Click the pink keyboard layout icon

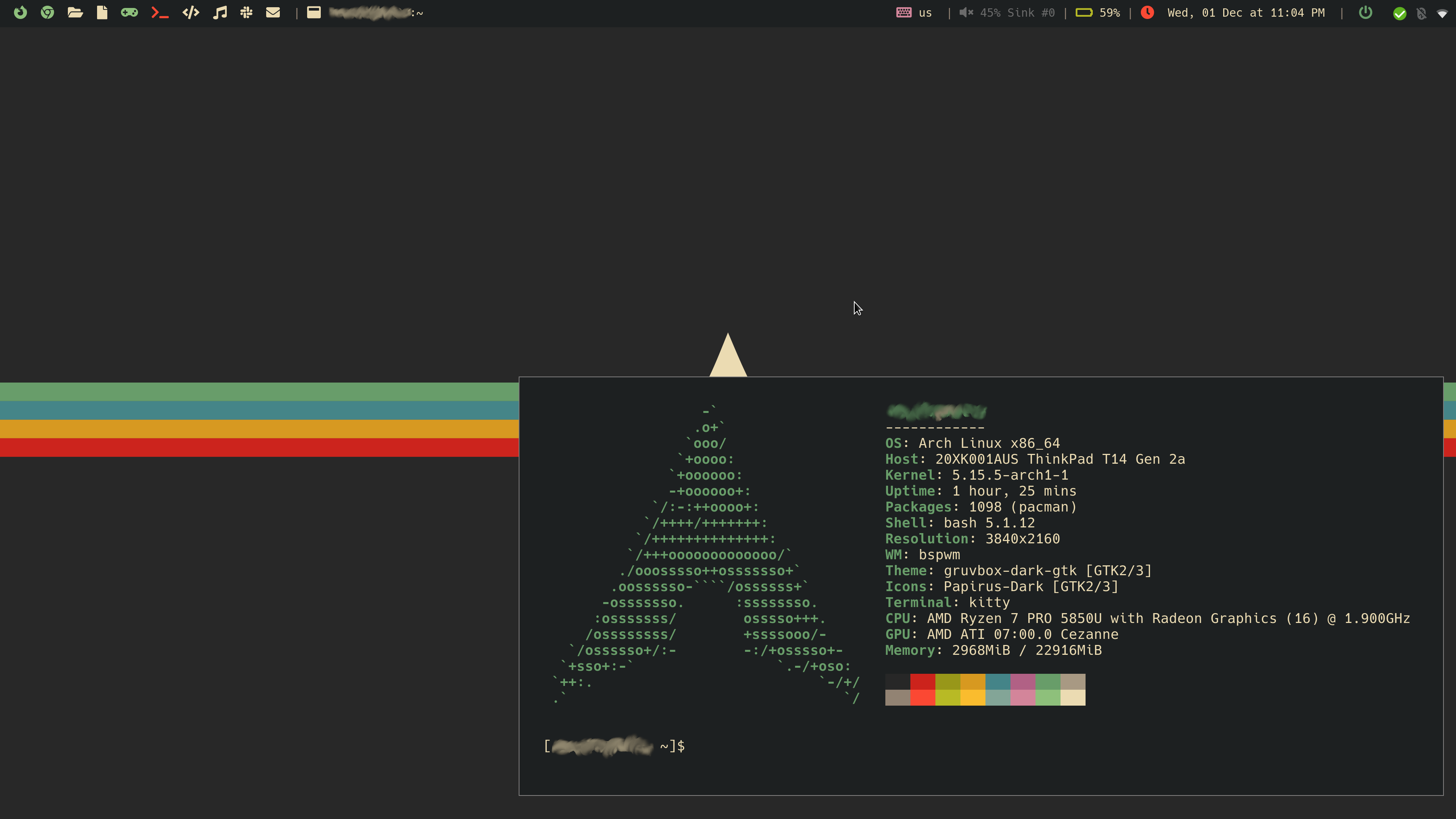pos(904,13)
